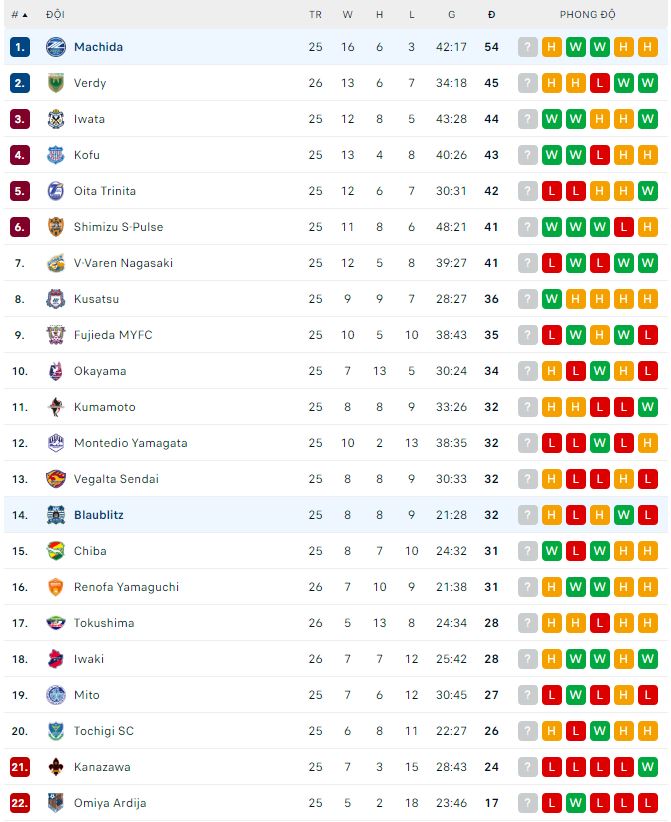Click the Blaublitz team crest icon
The height and width of the screenshot is (822, 671).
coord(56,515)
